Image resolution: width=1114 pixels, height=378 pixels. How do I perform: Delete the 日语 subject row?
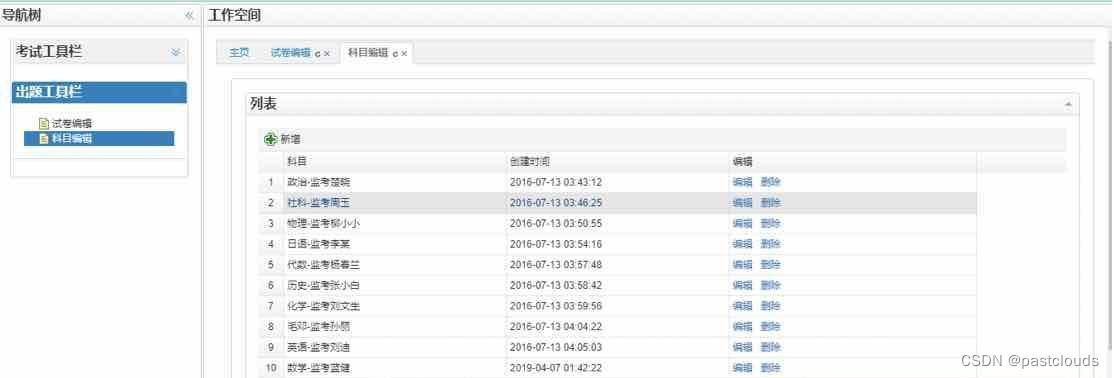pyautogui.click(x=770, y=244)
